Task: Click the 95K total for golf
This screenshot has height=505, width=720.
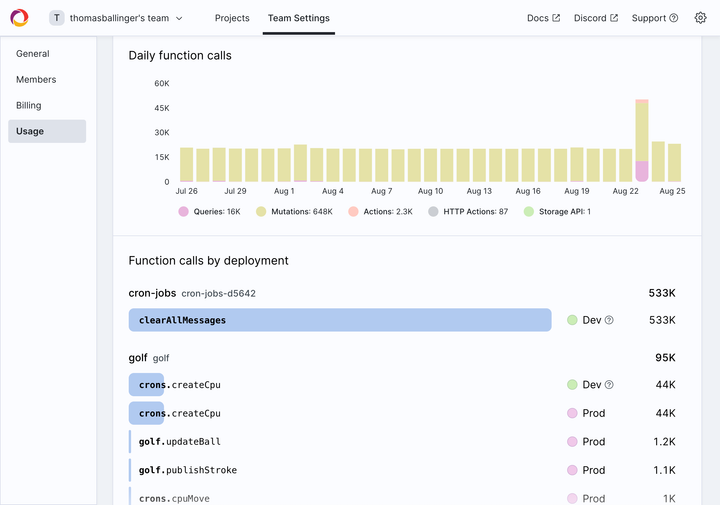Action: 665,358
